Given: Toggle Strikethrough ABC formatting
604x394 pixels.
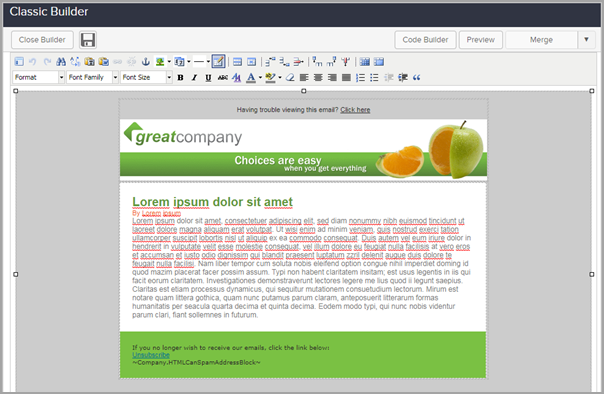Looking at the screenshot, I should (x=222, y=78).
